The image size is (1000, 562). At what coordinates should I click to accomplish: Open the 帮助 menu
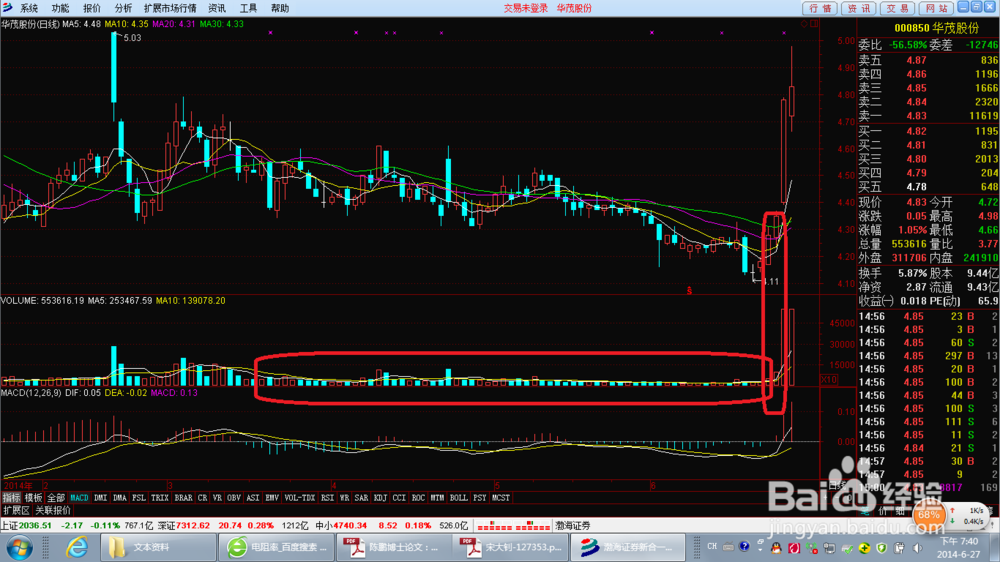click(279, 8)
